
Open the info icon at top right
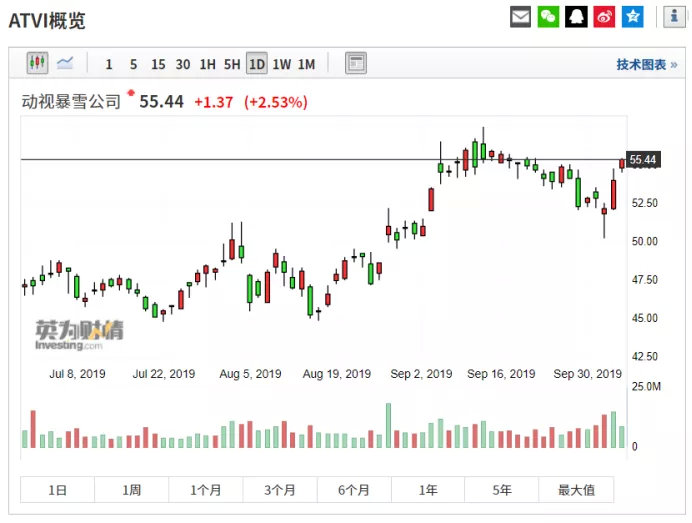[x=673, y=17]
